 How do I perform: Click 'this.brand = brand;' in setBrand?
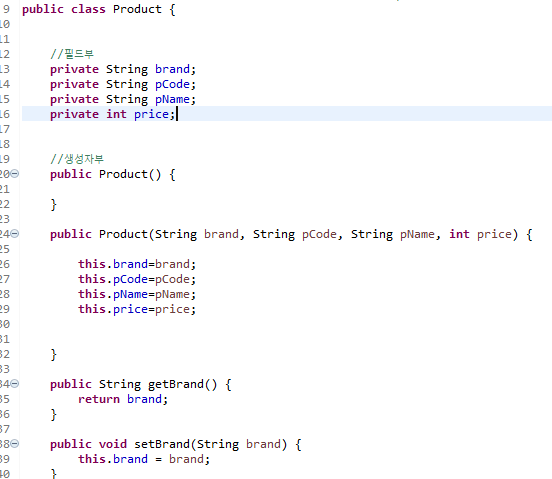[x=144, y=459]
